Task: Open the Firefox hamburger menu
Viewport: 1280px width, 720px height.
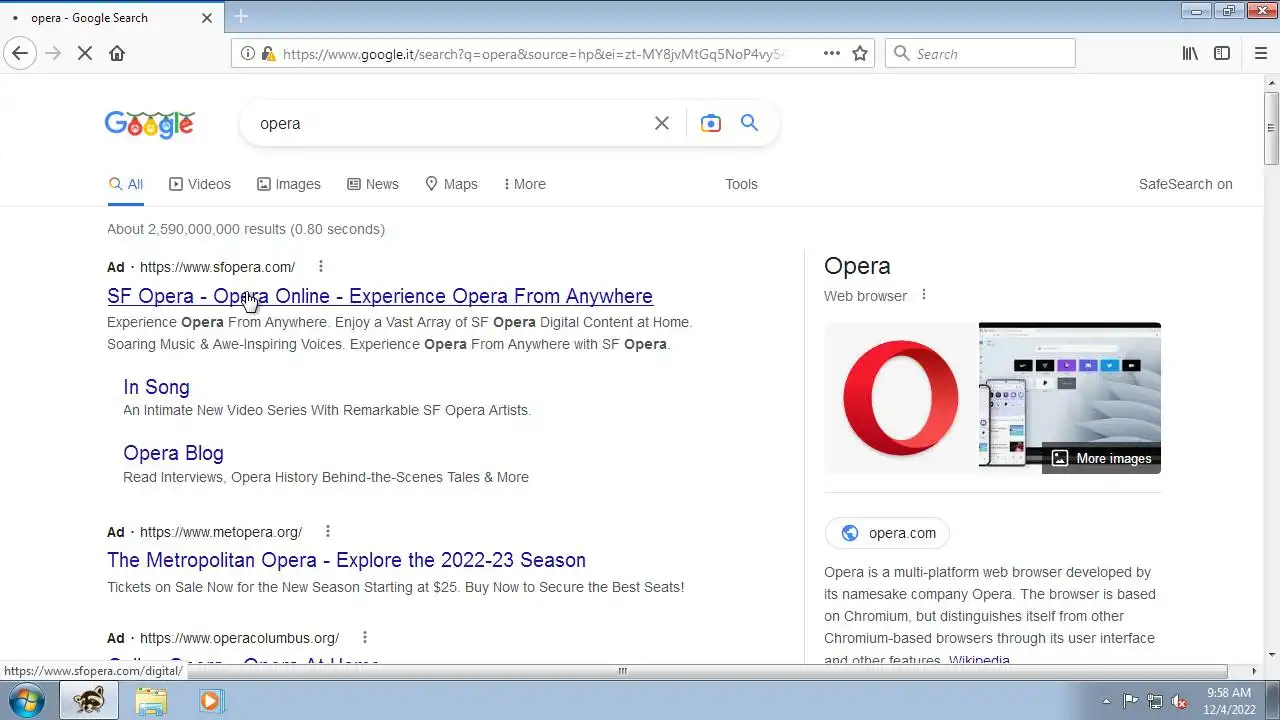Action: coord(1260,54)
